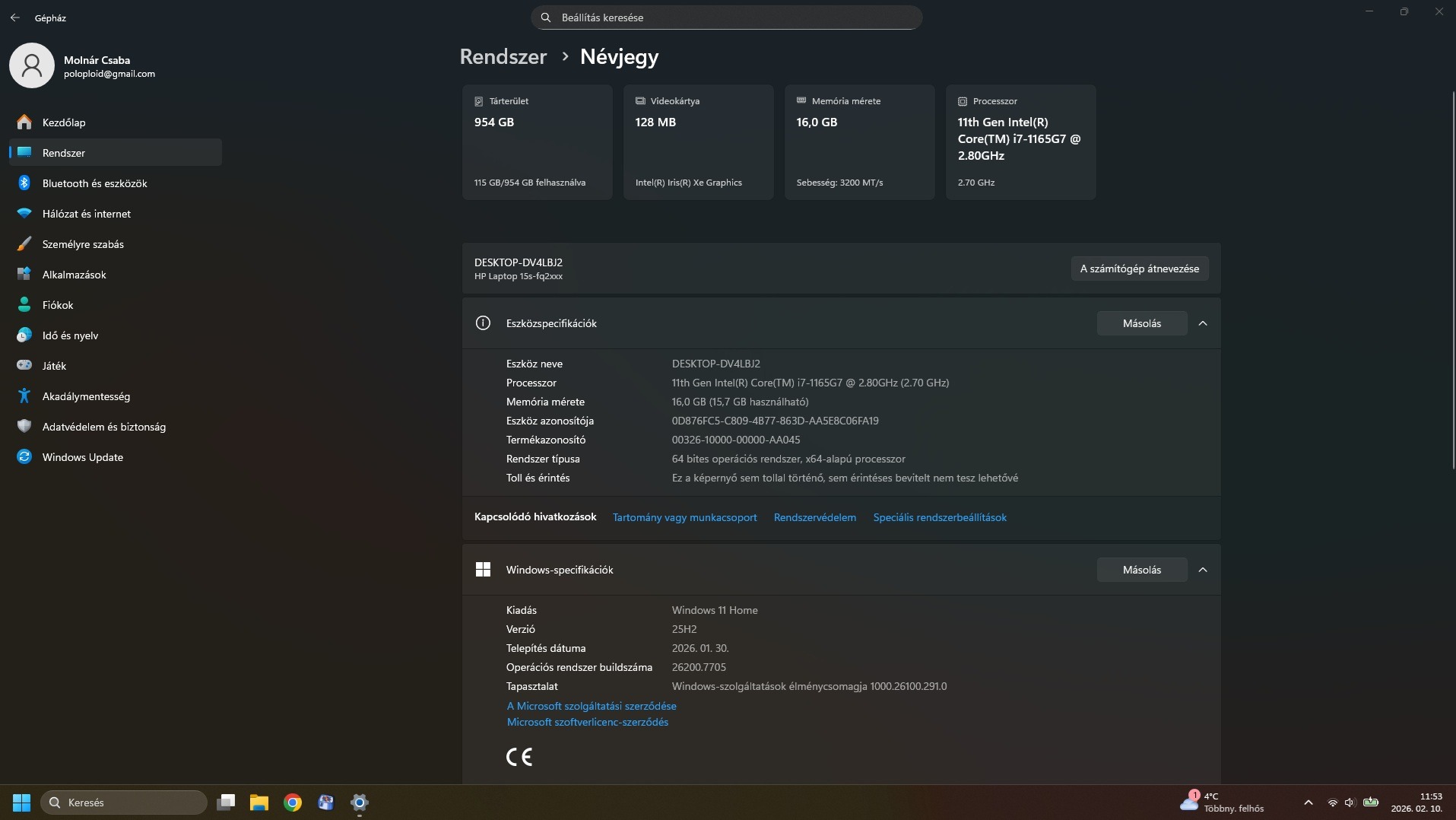
Task: Open the Settings gear on the taskbar
Action: 360,803
